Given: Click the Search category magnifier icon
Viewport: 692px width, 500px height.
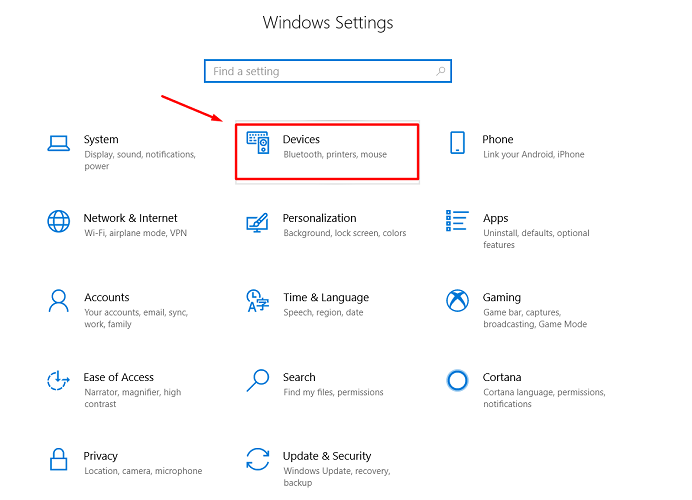Looking at the screenshot, I should click(258, 380).
